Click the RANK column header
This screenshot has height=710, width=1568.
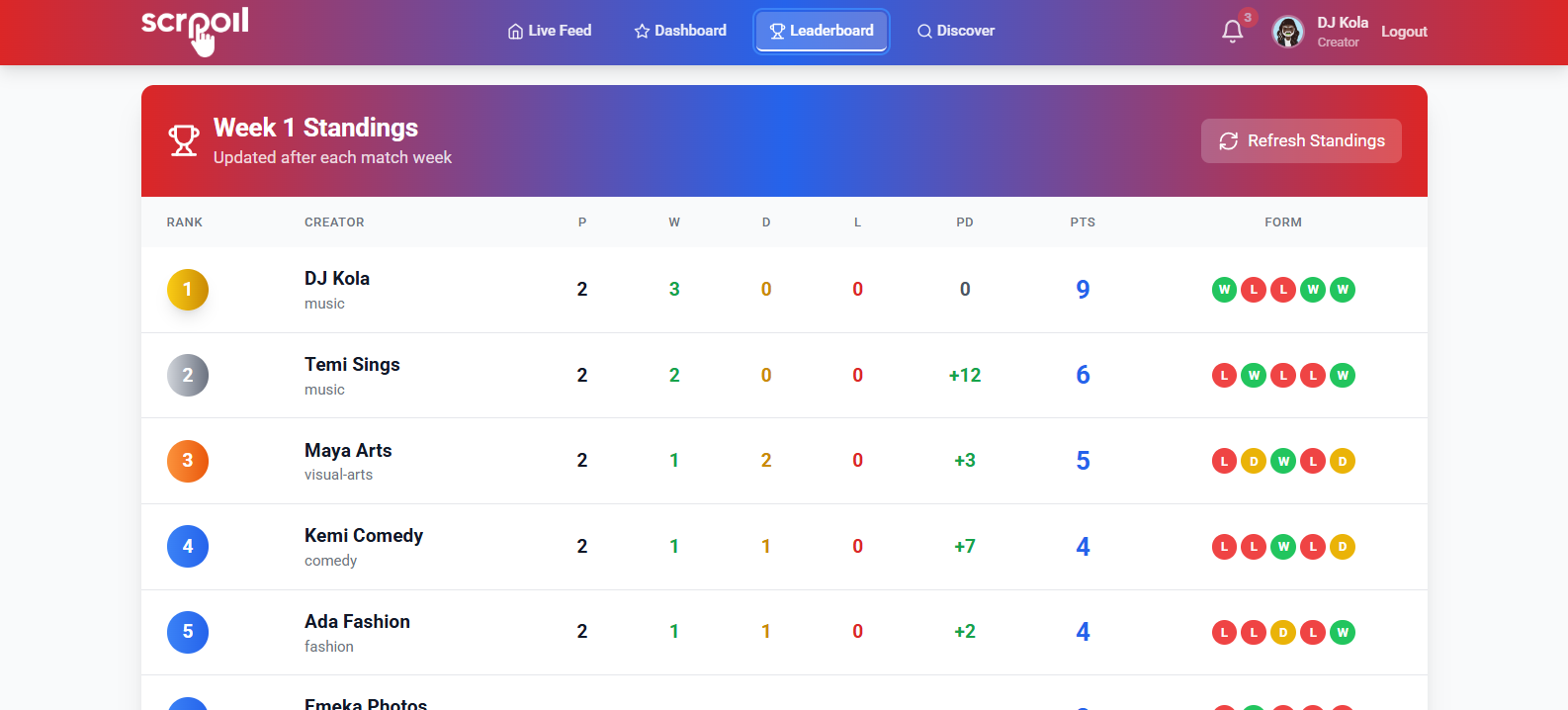[185, 222]
